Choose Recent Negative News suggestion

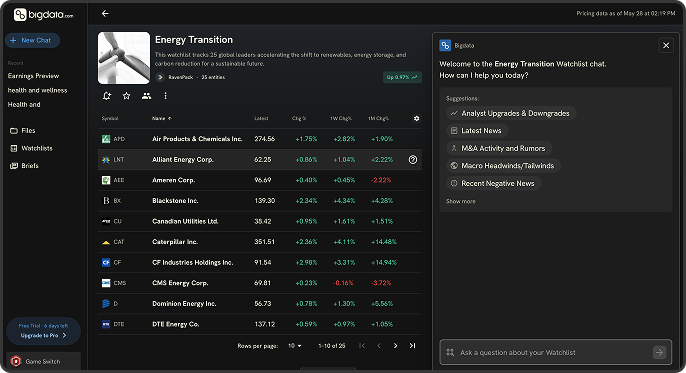point(494,183)
